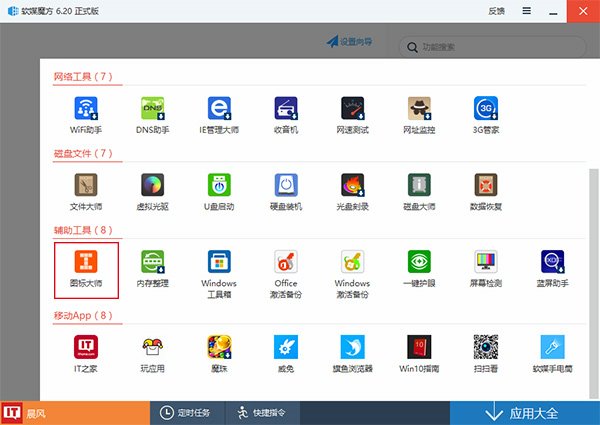Viewport: 600px width, 425px height.
Task: Open 图标大师 icon tool
Action: point(86,270)
